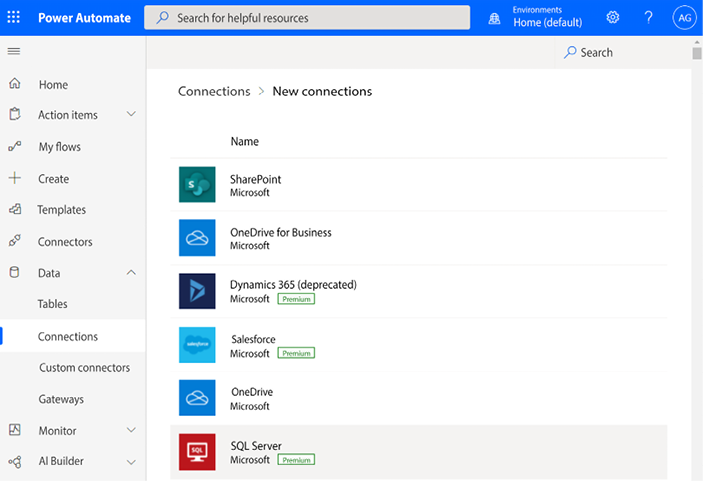
Task: Open the app launcher waffle icon
Action: pyautogui.click(x=13, y=17)
